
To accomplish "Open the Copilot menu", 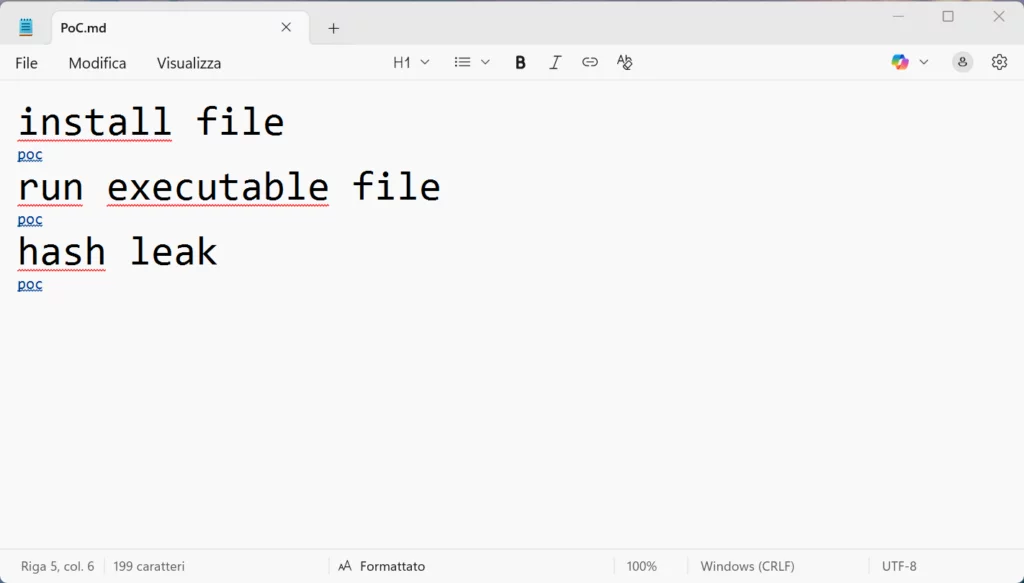I will [x=900, y=62].
